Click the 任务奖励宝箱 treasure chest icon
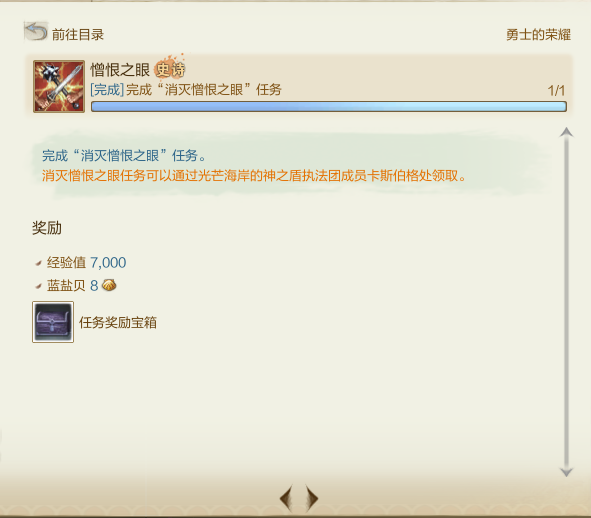 [53, 322]
